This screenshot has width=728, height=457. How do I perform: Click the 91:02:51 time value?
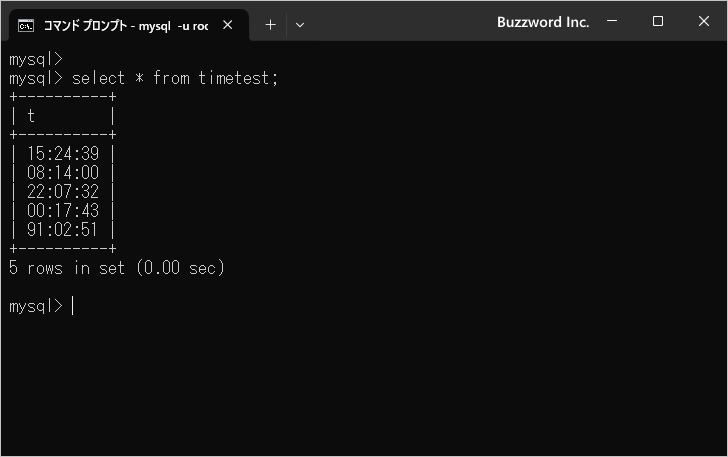[63, 230]
